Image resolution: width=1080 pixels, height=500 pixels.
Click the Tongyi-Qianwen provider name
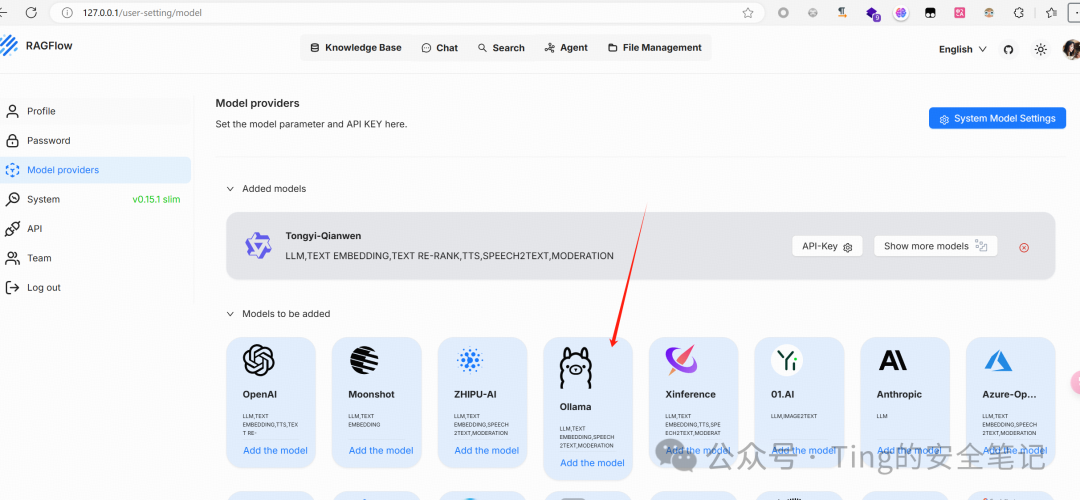click(x=323, y=236)
